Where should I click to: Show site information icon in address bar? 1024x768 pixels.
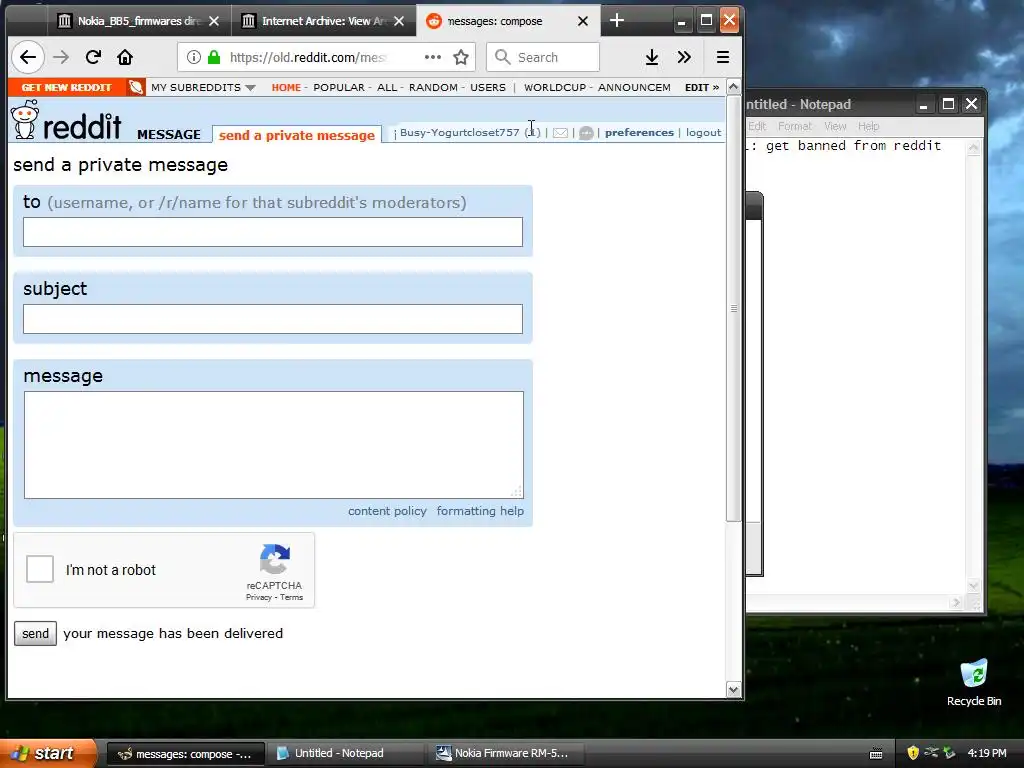click(194, 57)
